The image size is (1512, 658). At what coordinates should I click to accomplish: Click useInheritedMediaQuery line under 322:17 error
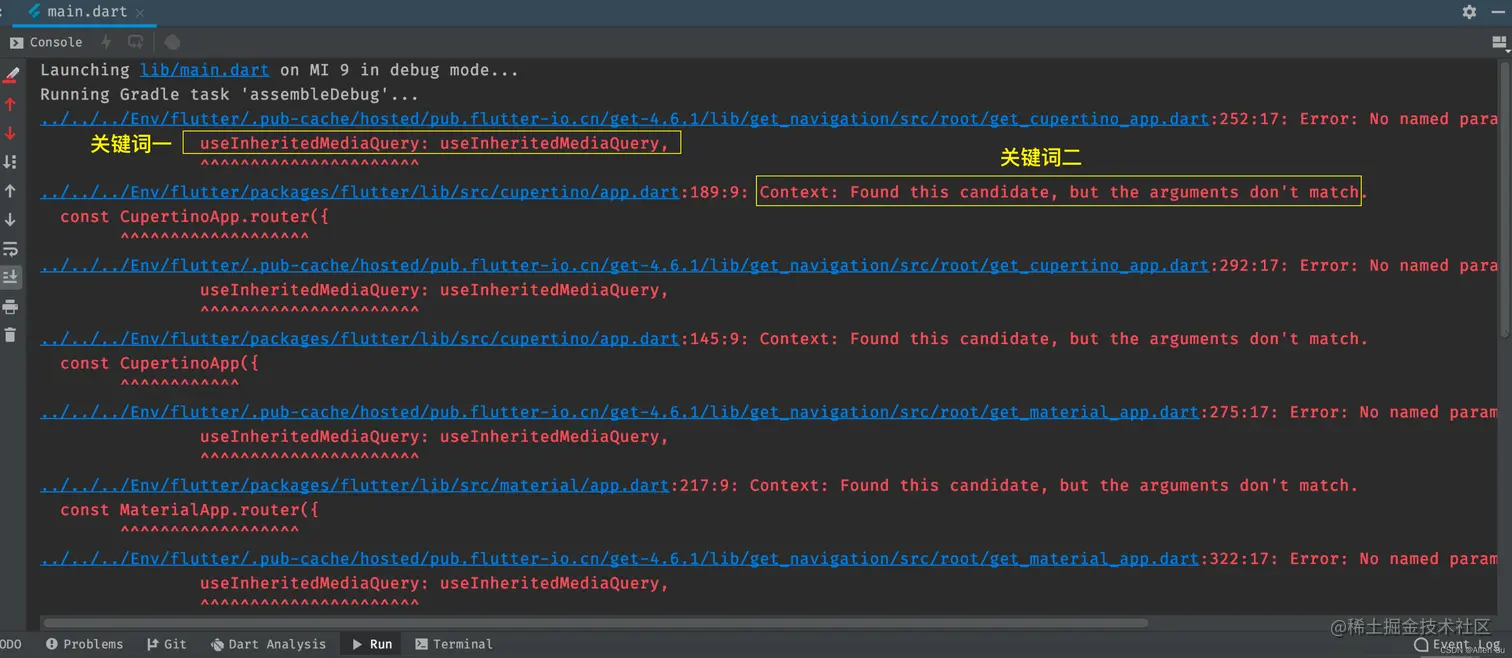click(x=434, y=583)
